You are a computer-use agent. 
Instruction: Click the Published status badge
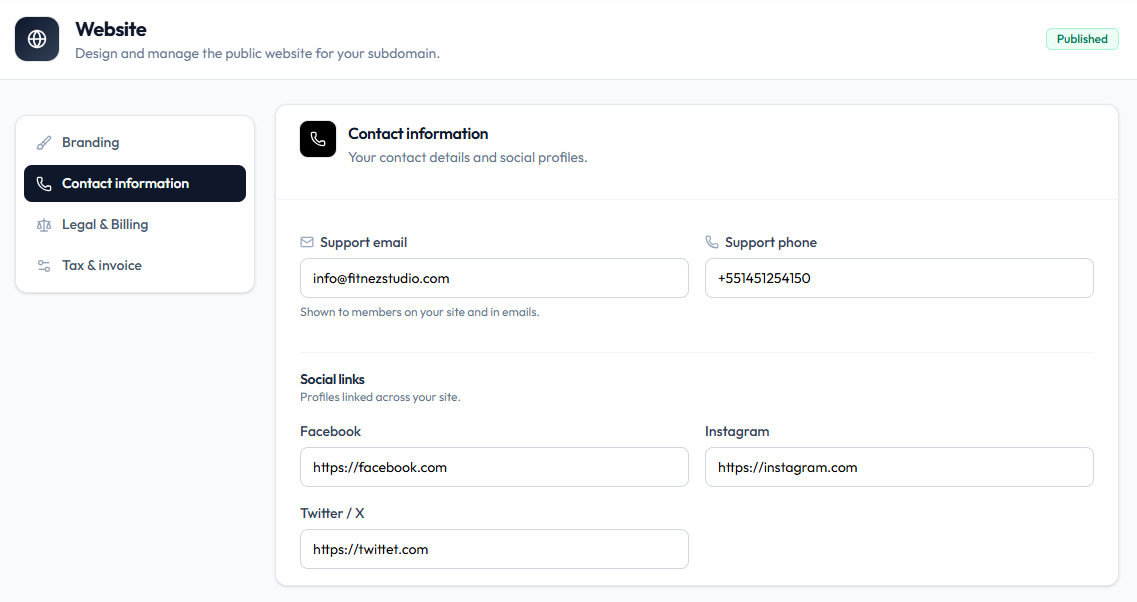(x=1082, y=39)
